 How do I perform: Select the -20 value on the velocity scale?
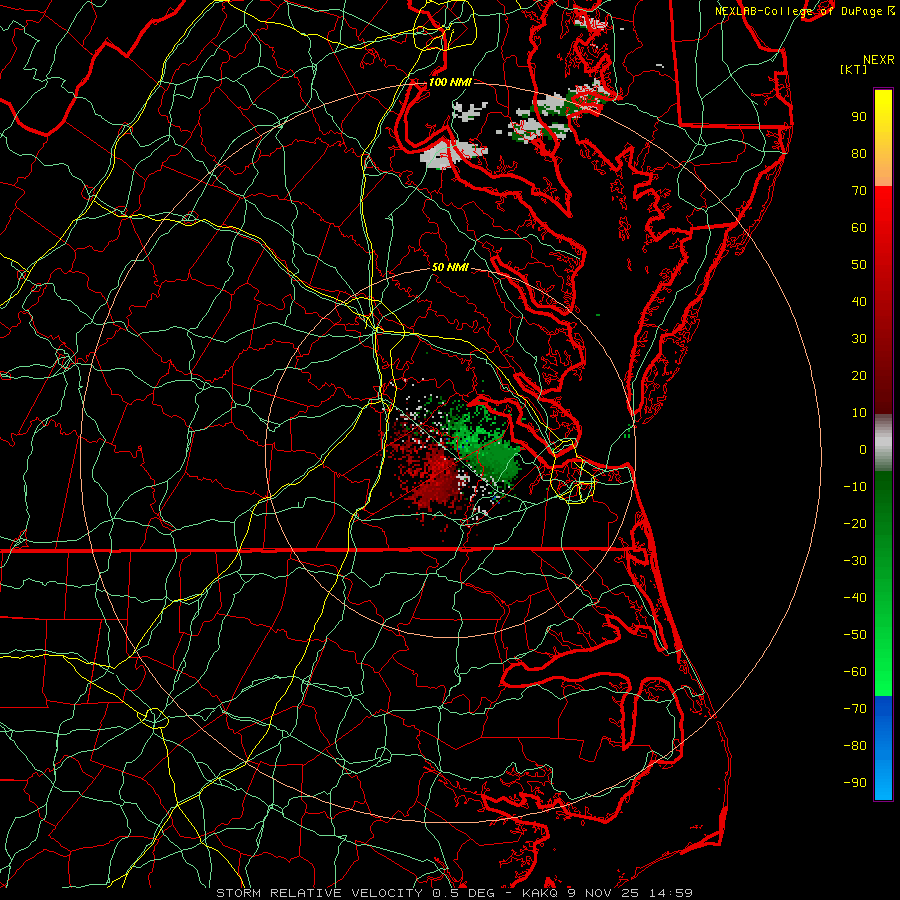[x=855, y=524]
